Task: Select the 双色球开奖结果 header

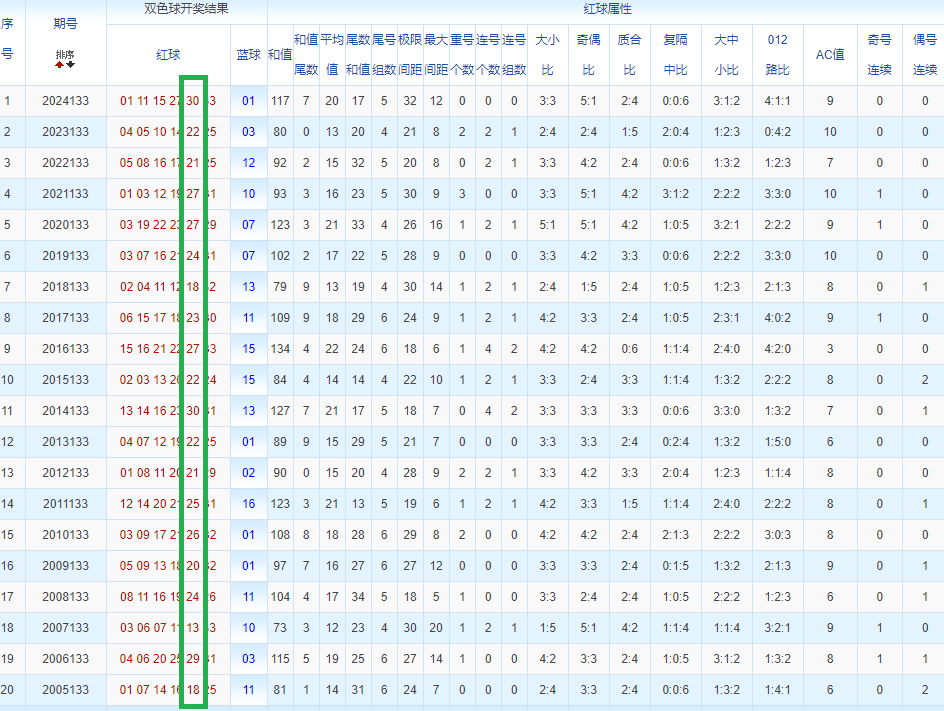Action: [187, 9]
